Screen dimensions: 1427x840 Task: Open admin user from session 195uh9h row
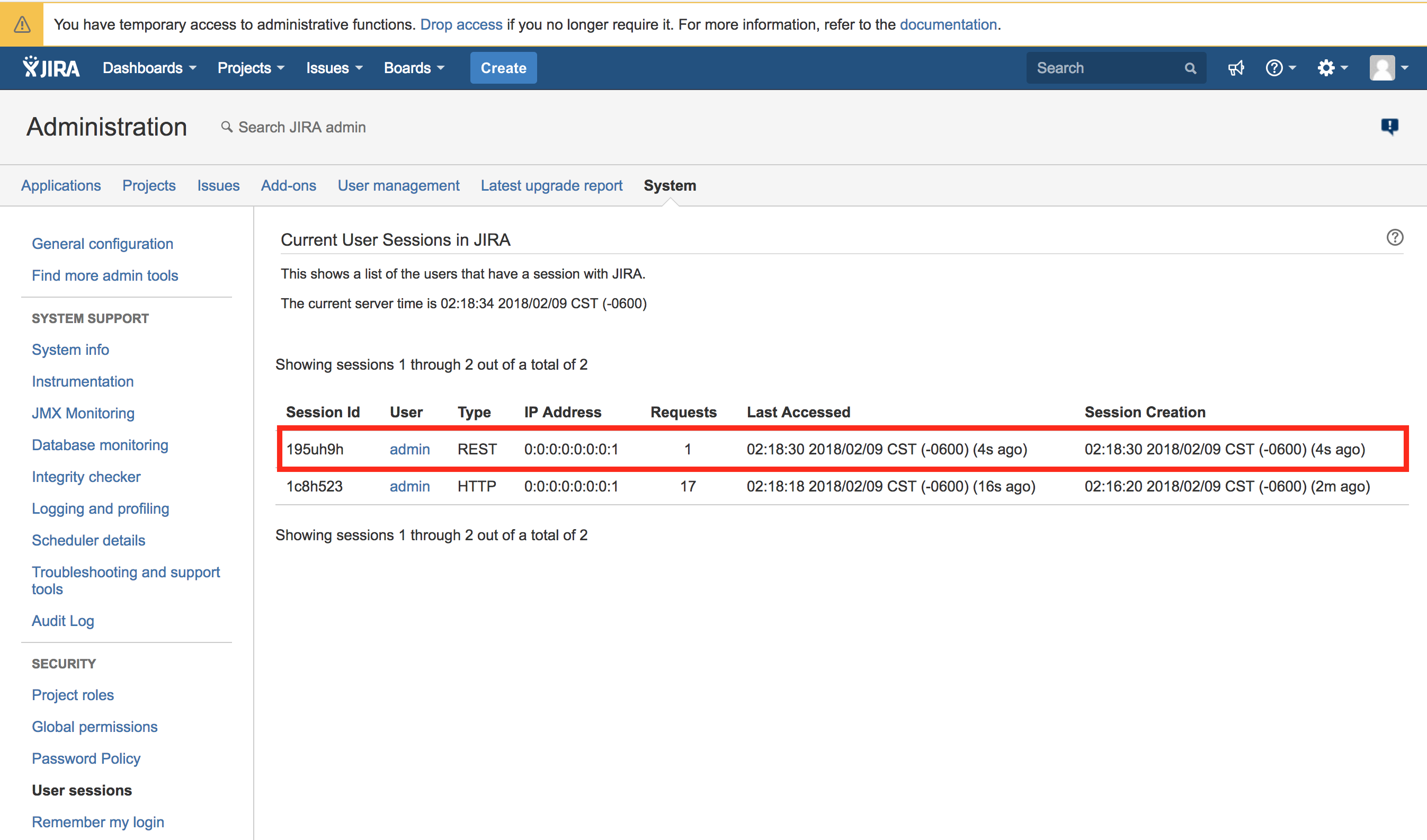[x=409, y=449]
